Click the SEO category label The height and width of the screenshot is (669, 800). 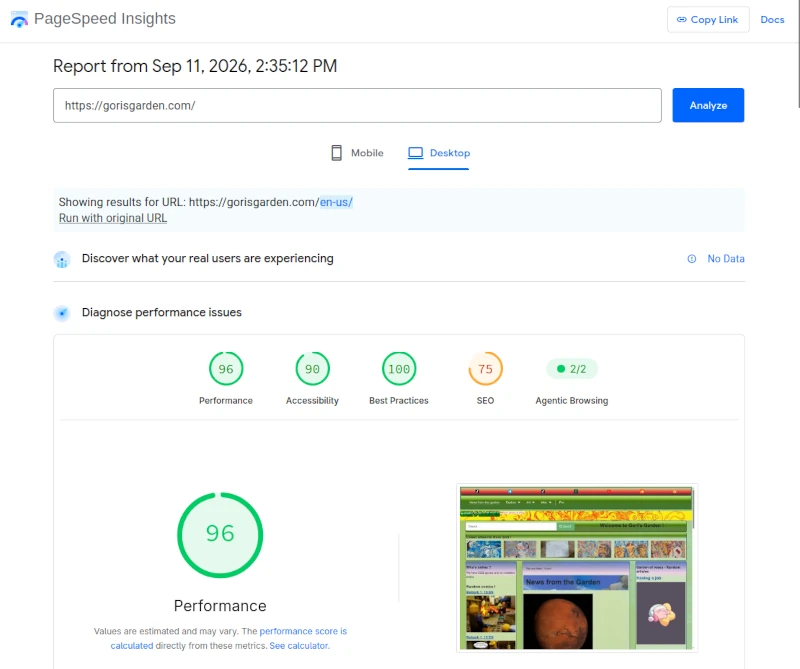485,401
